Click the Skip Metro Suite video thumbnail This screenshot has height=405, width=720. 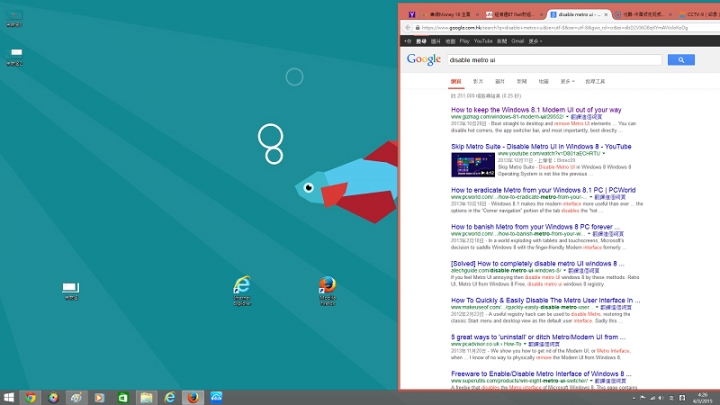473,165
